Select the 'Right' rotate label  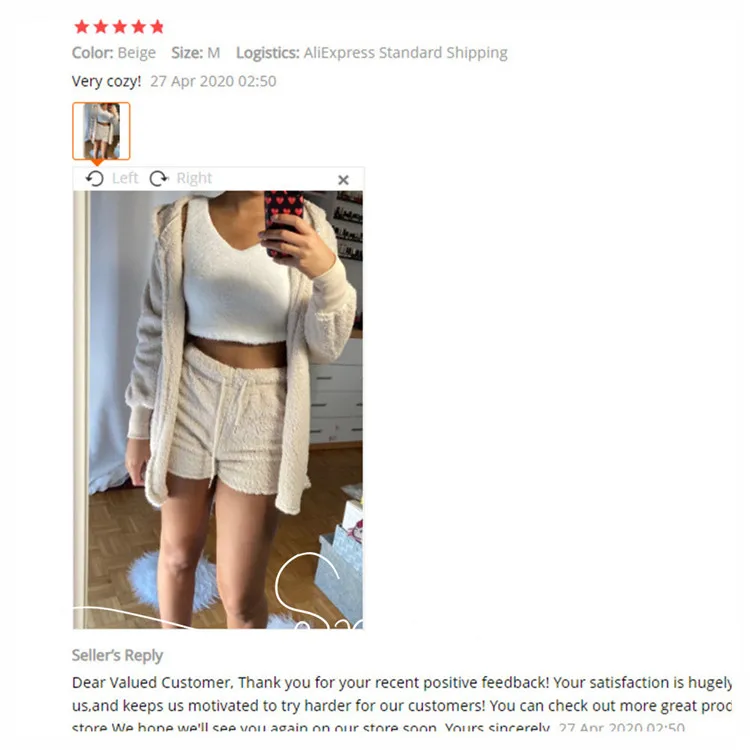click(x=194, y=178)
